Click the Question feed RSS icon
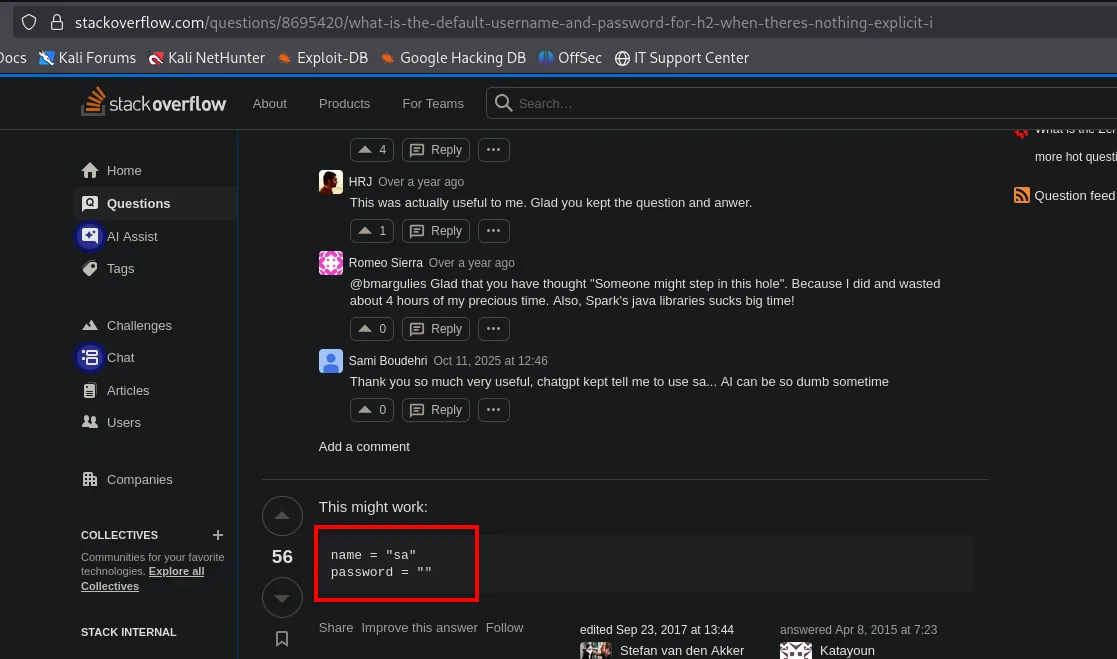Viewport: 1117px width, 659px height. [x=1022, y=195]
